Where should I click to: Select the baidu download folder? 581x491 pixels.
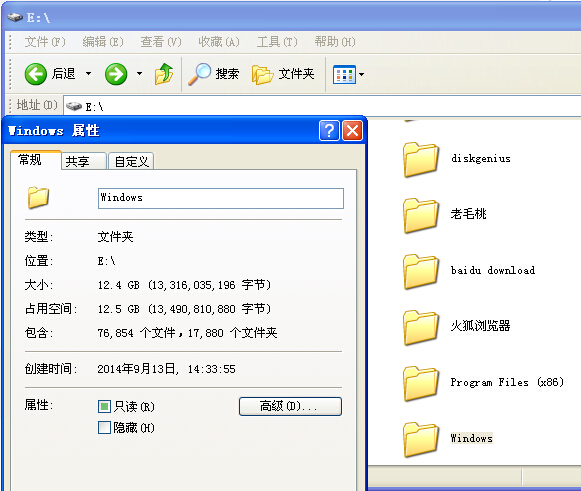469,271
